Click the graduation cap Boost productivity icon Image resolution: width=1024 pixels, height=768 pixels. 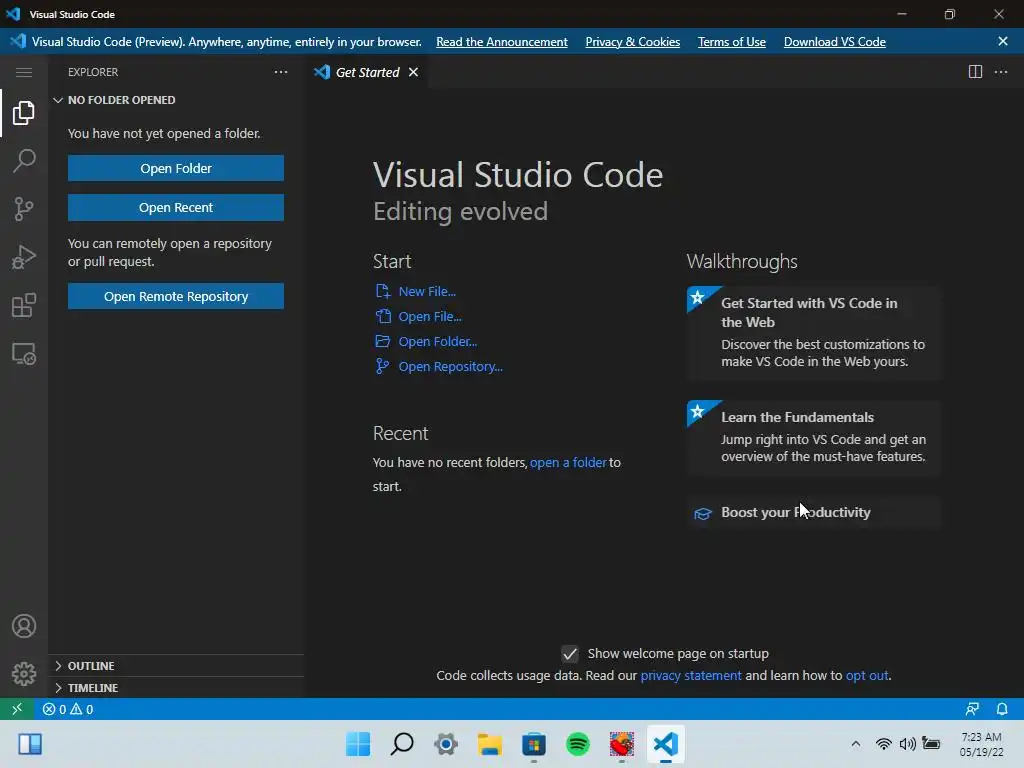[x=703, y=513]
